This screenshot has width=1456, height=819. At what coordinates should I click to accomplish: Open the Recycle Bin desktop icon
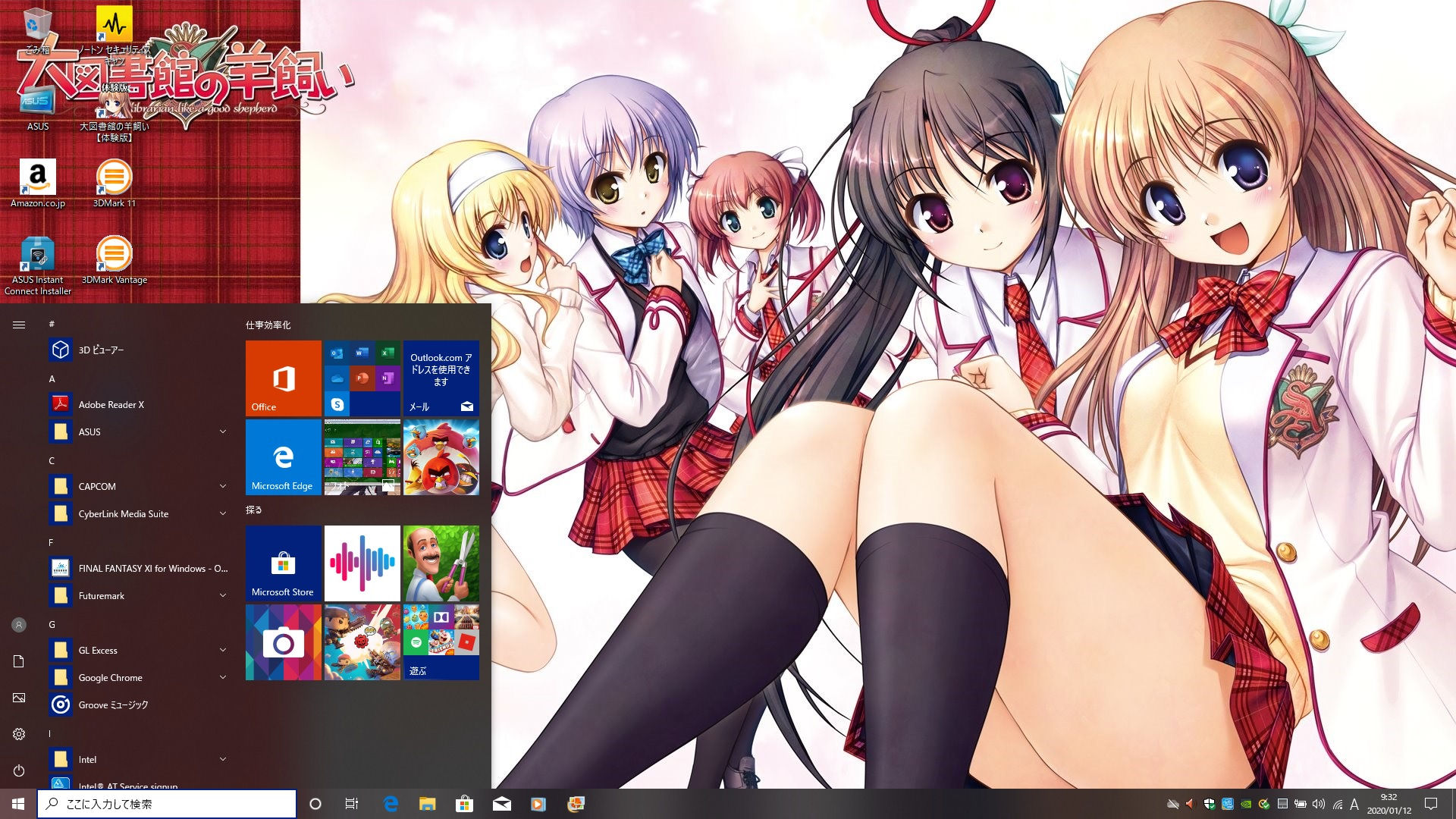37,30
